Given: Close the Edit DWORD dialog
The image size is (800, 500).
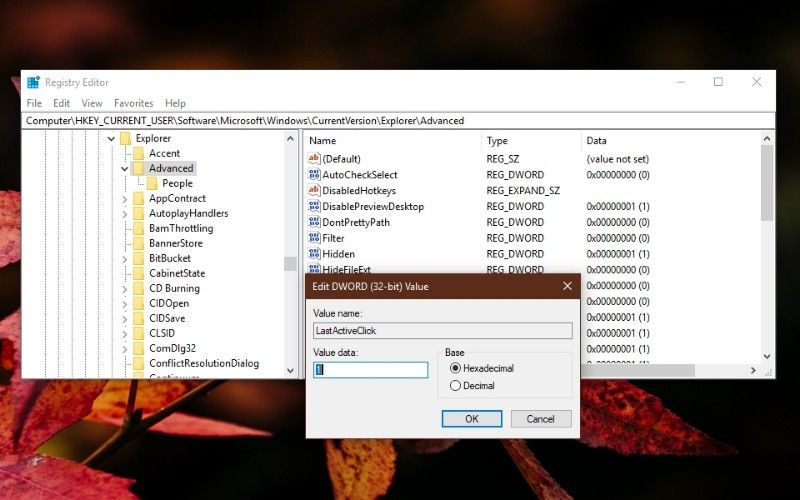Looking at the screenshot, I should (x=567, y=286).
